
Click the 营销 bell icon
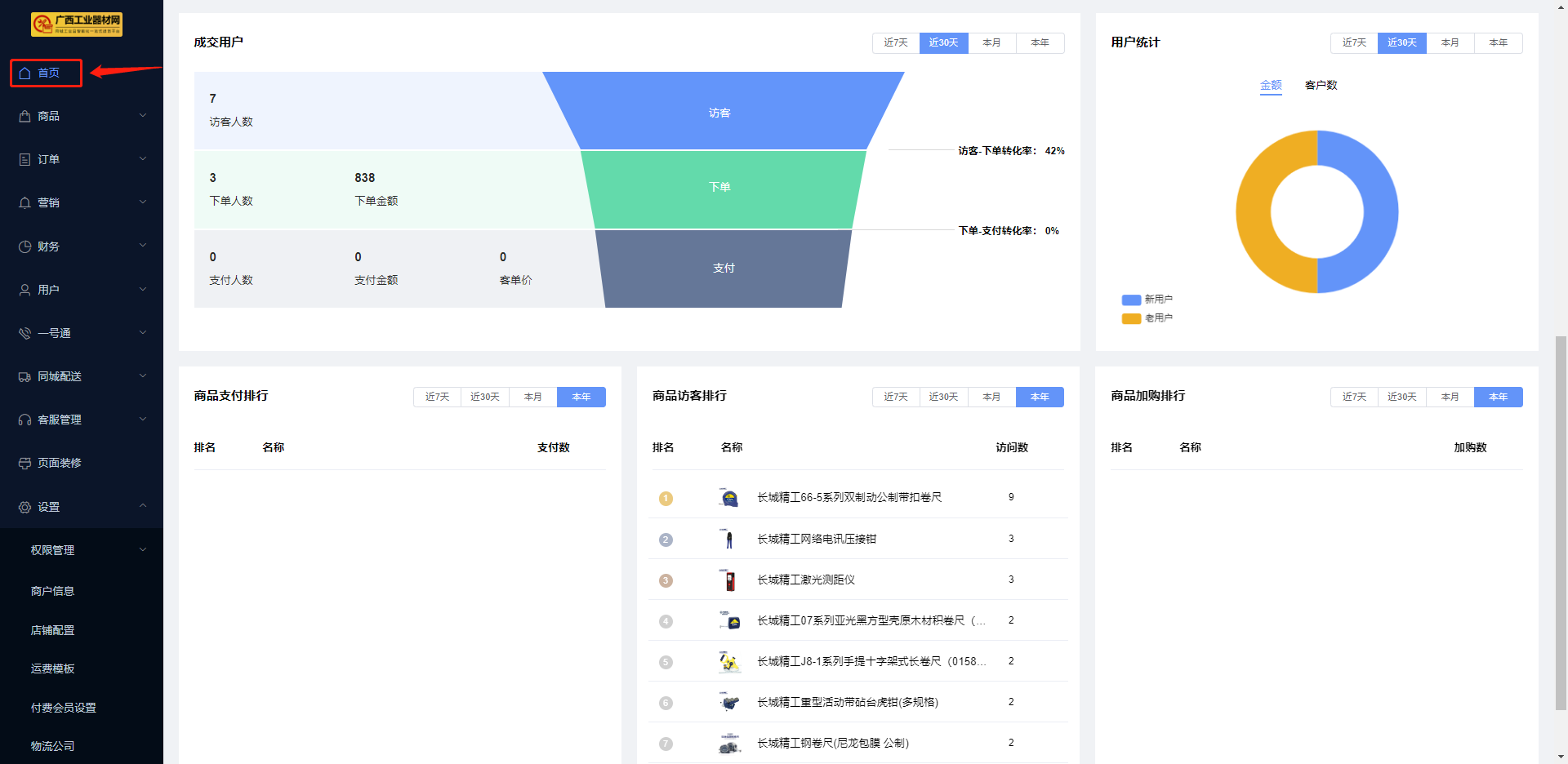click(24, 203)
